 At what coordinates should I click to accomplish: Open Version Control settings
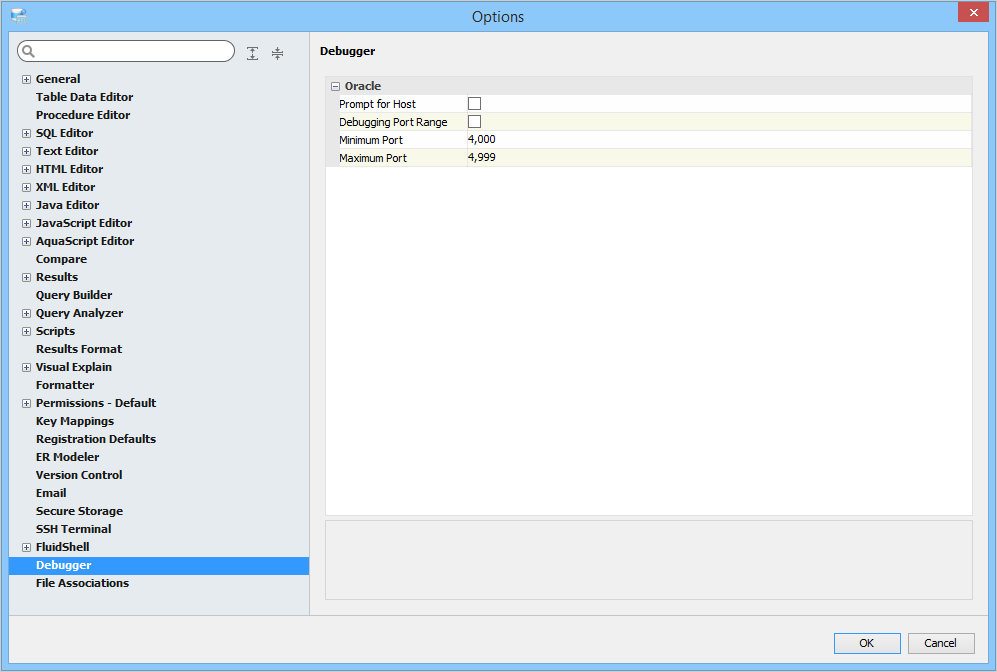[79, 475]
